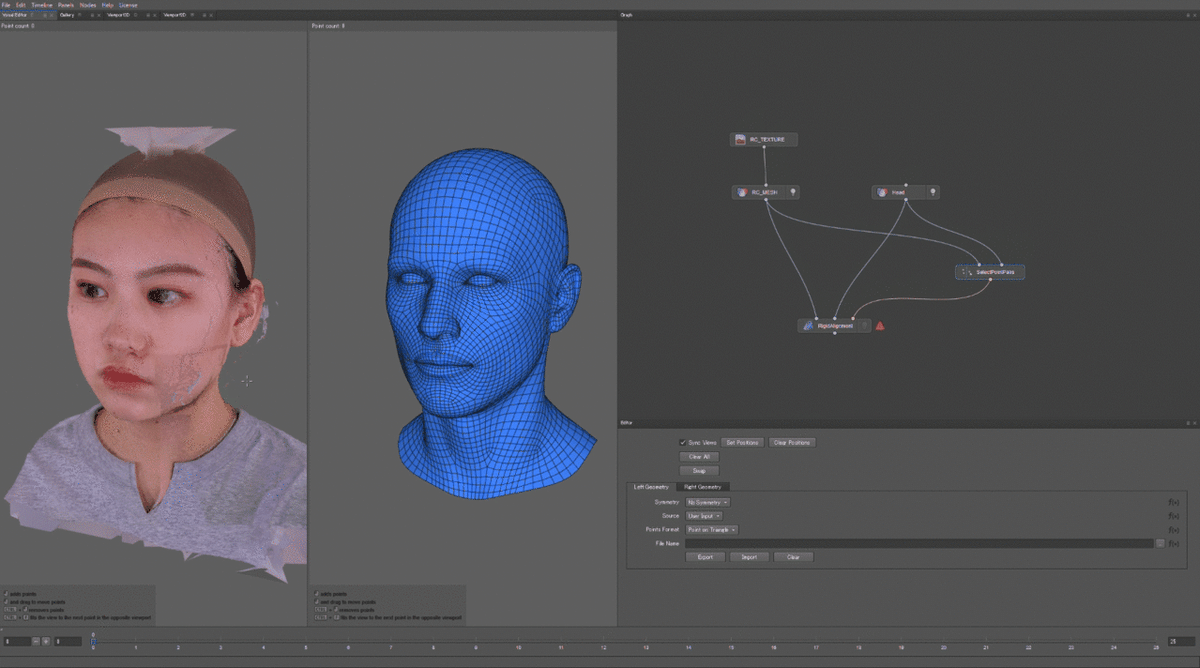Click the expression f(x) icon for Symmetry

pyautogui.click(x=1174, y=502)
